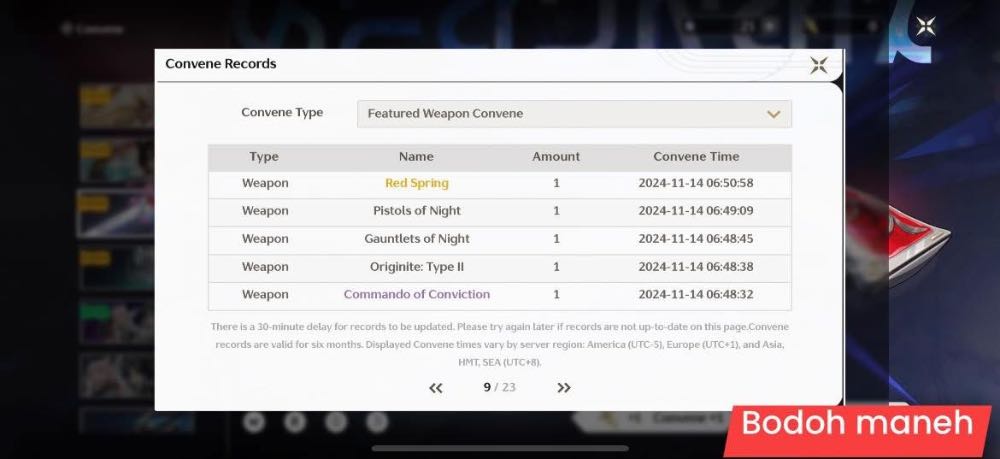Click the Amount column header
Screen dimensions: 1000x459
[556, 157]
